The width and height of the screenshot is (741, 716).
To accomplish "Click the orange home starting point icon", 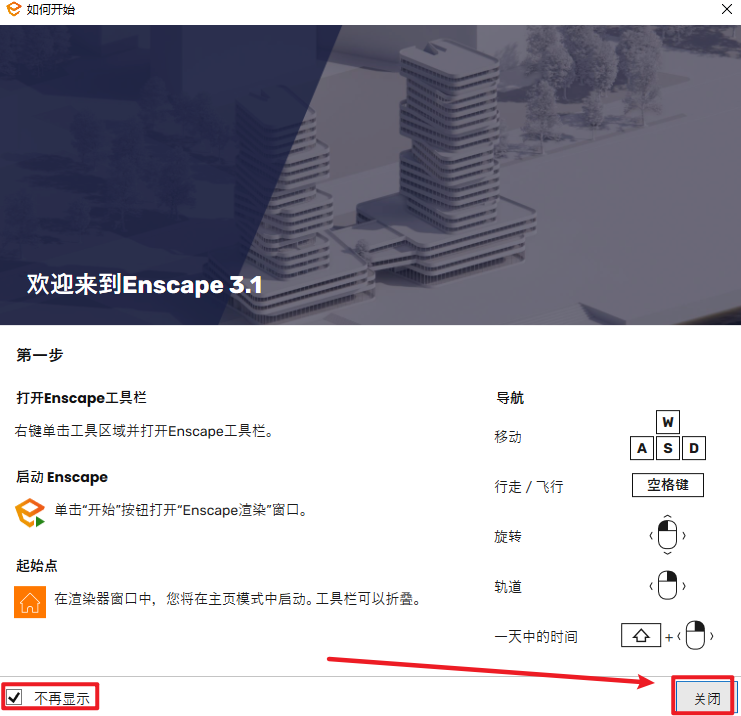I will click(30, 601).
